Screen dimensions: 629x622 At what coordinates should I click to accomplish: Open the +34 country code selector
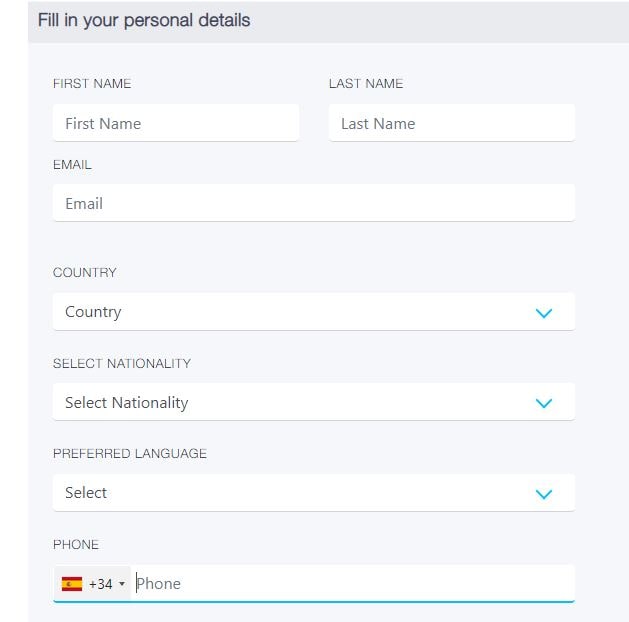[92, 584]
